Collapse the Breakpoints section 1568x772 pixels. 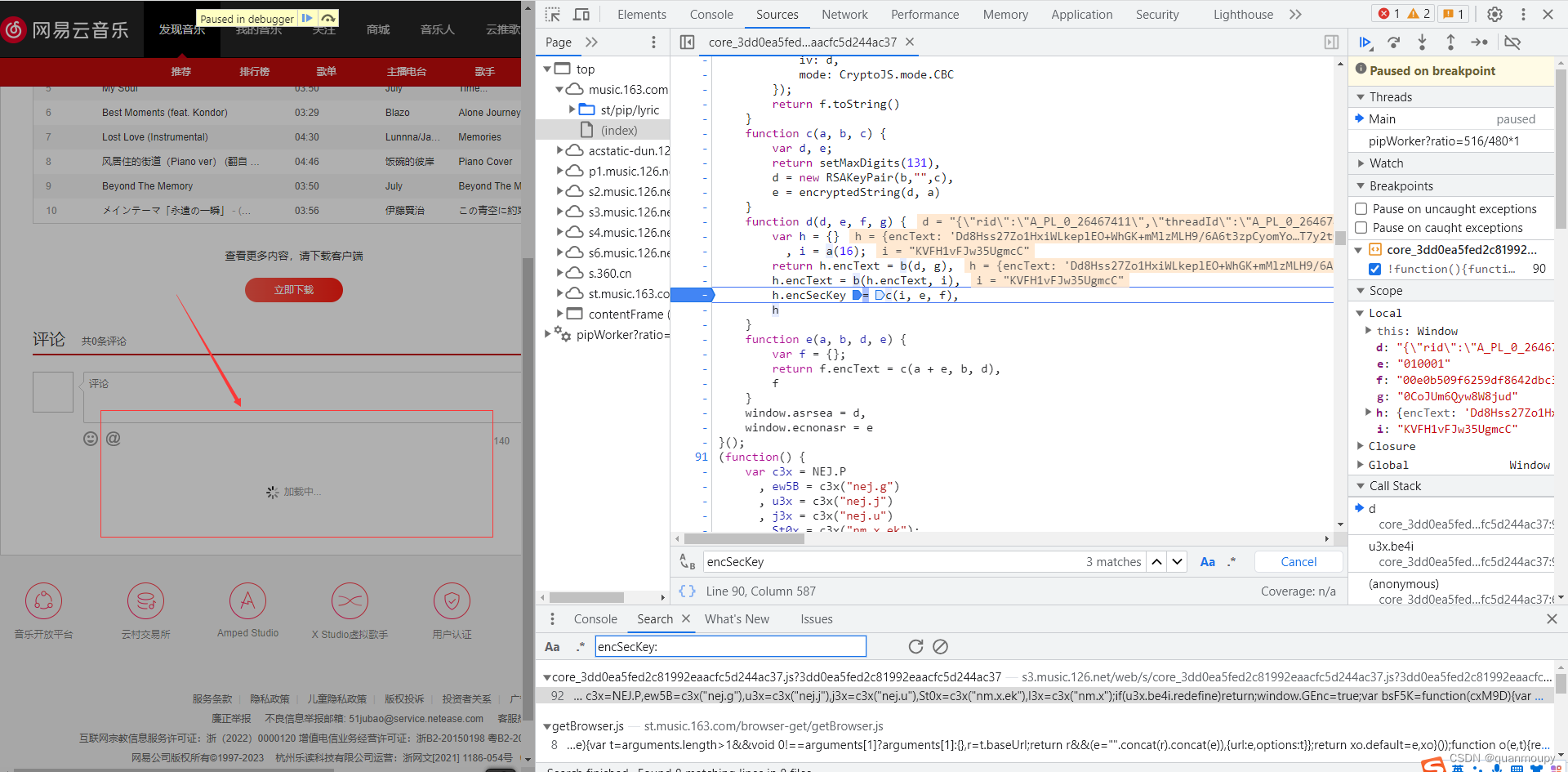[1361, 185]
